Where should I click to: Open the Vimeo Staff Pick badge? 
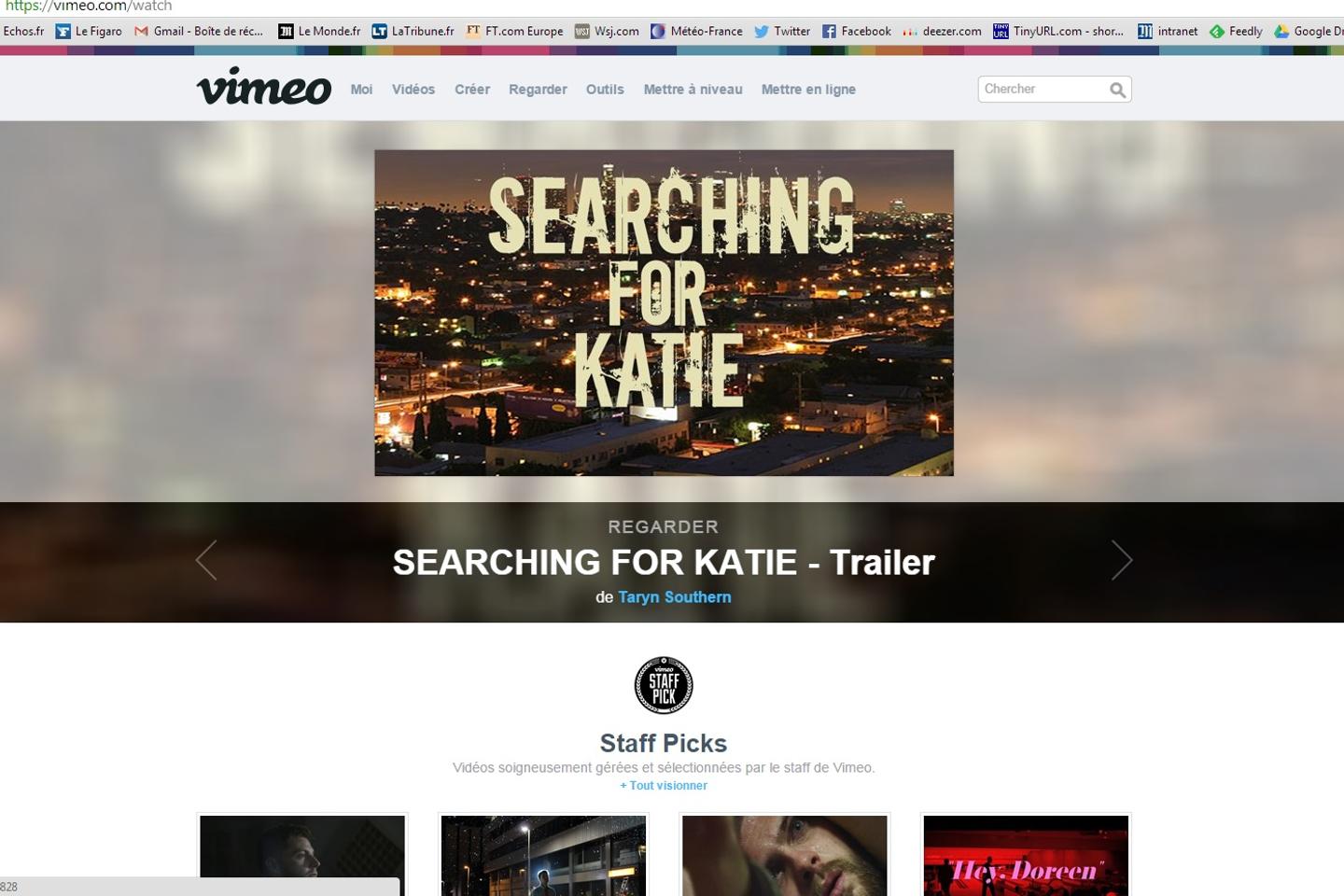664,684
